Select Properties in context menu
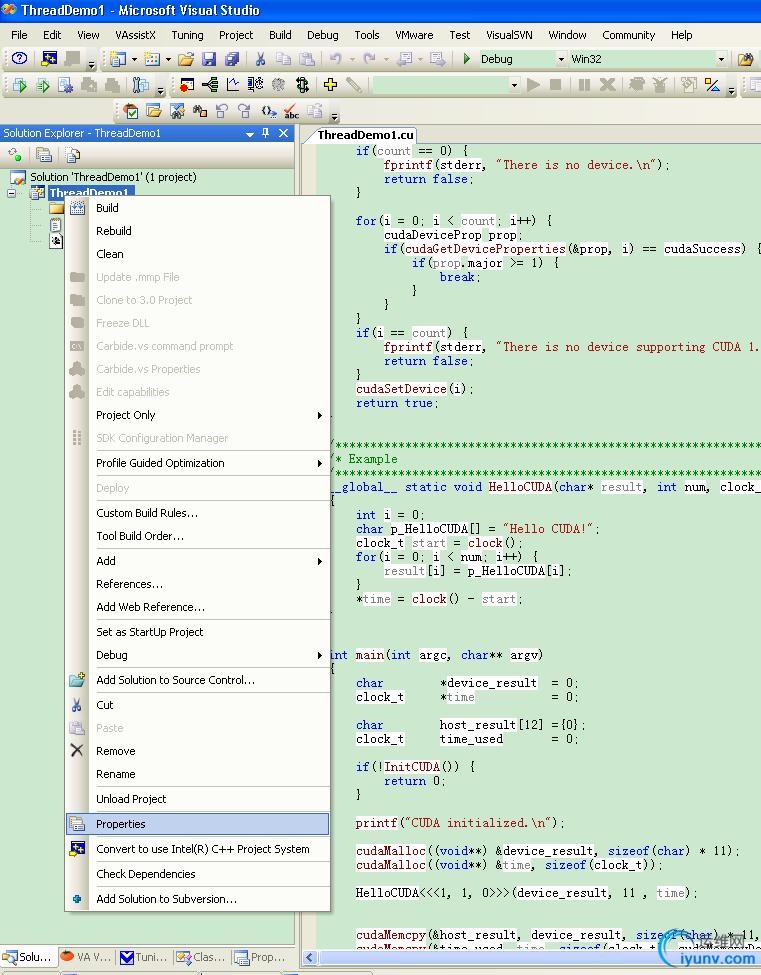 (x=197, y=824)
